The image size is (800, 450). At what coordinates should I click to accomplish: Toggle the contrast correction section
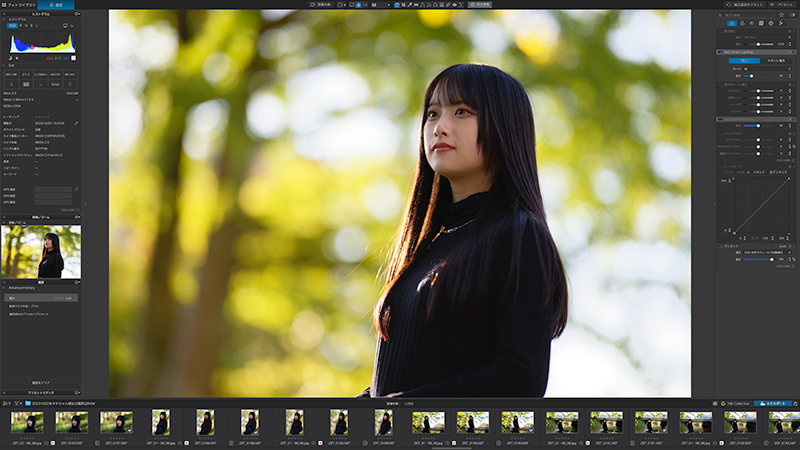(x=720, y=134)
